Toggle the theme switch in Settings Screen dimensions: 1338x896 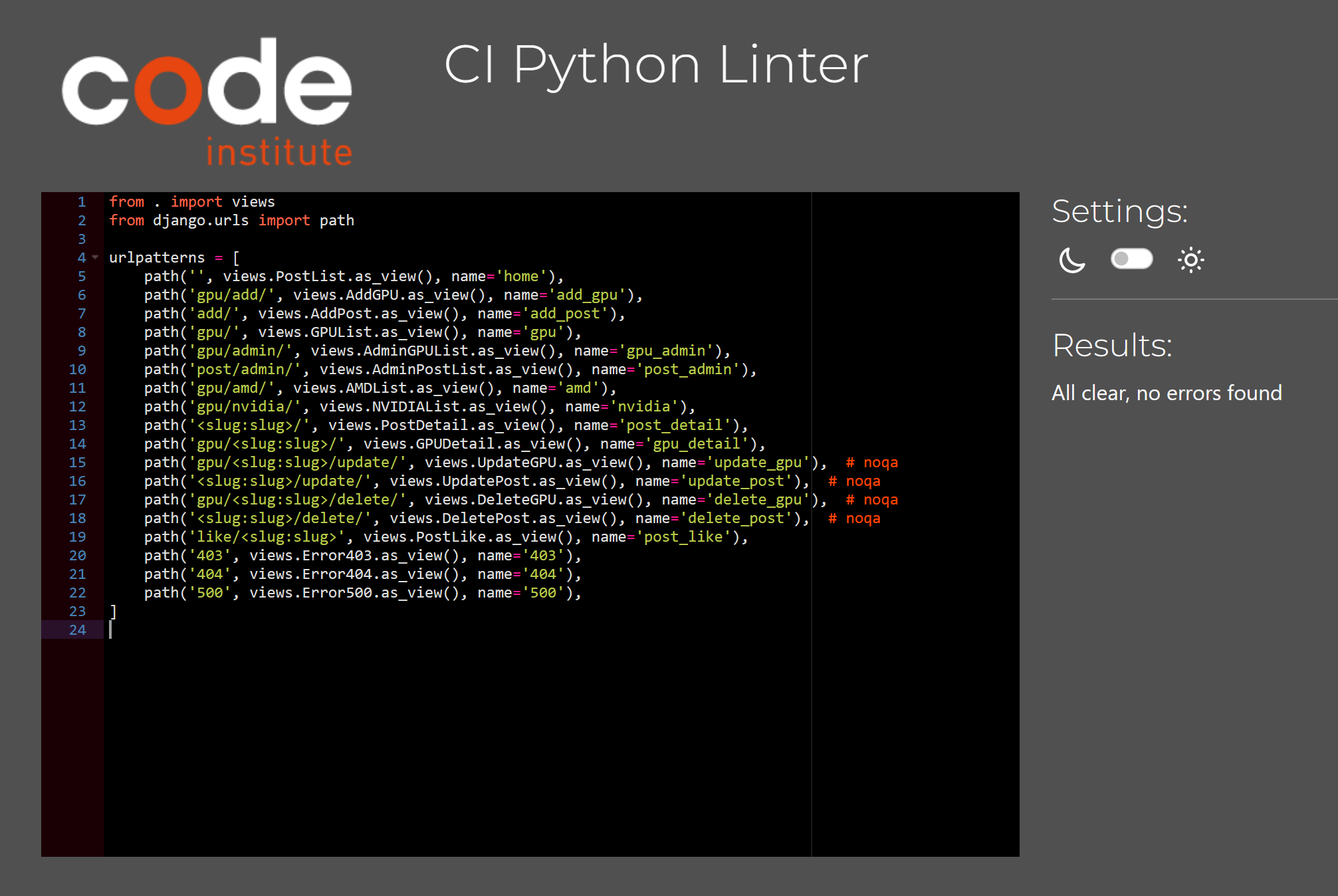click(x=1131, y=259)
